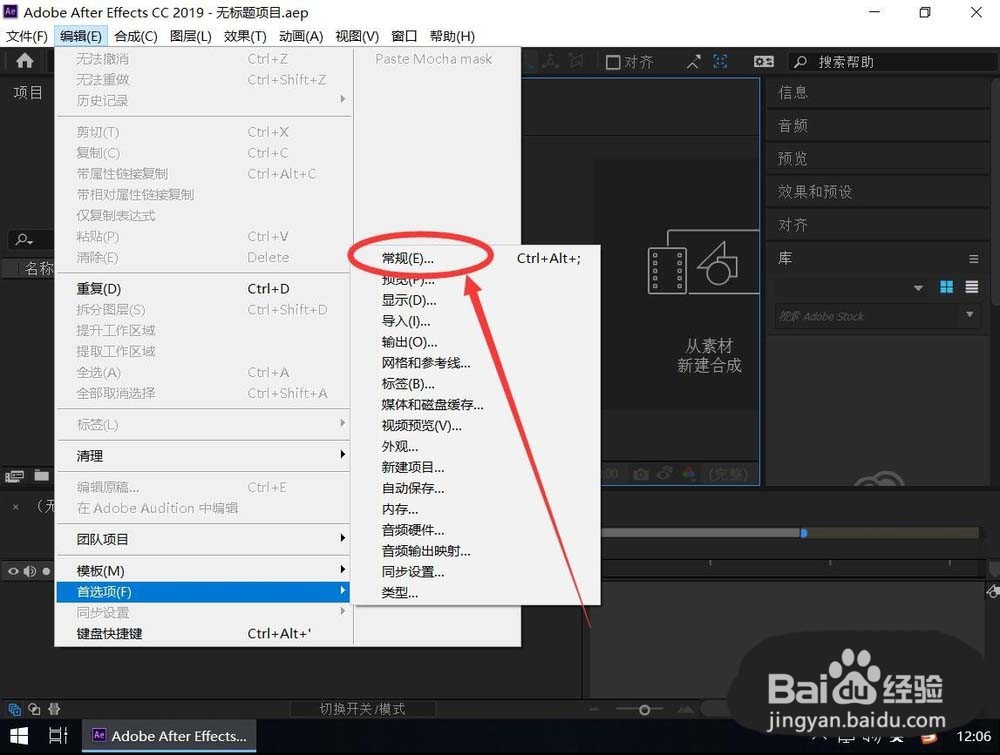Expand the 清理 submenu
The height and width of the screenshot is (755, 1000).
(203, 456)
